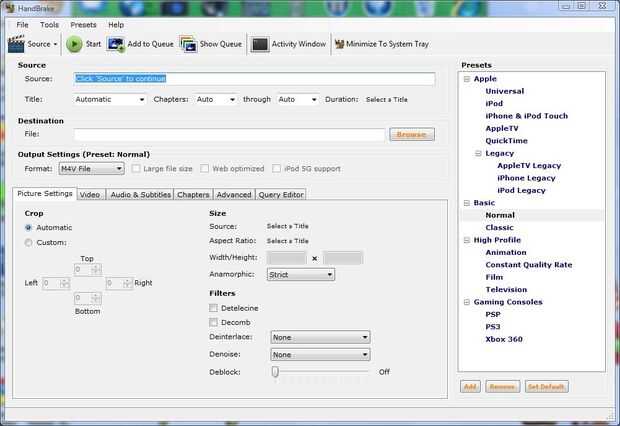Viewport: 620px width, 426px height.
Task: Select the AppleTV preset
Action: coord(502,128)
